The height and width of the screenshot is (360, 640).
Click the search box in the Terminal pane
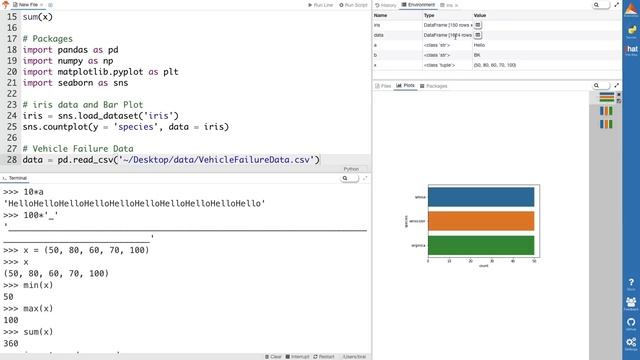(x=349, y=178)
